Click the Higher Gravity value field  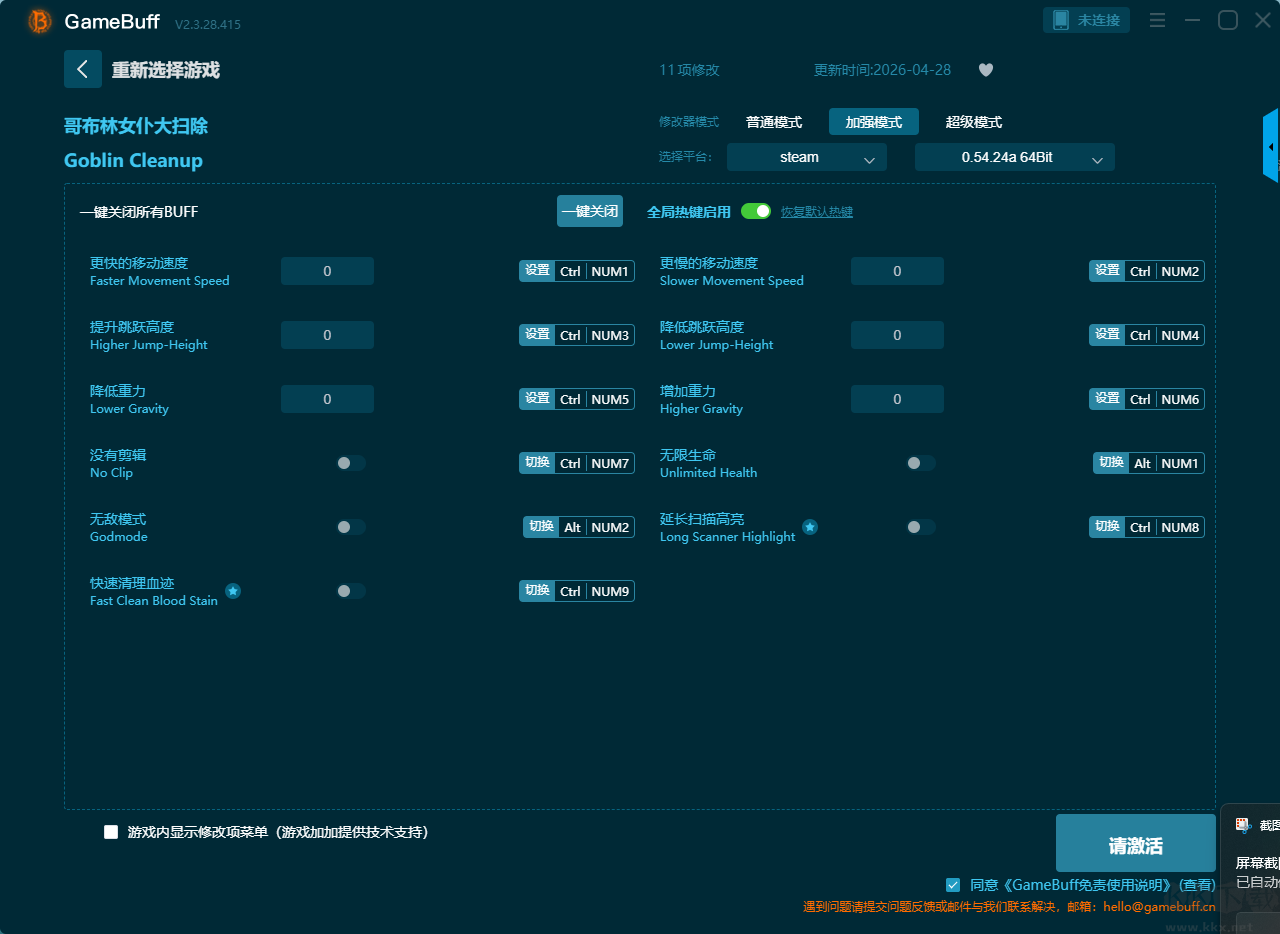[x=897, y=399]
